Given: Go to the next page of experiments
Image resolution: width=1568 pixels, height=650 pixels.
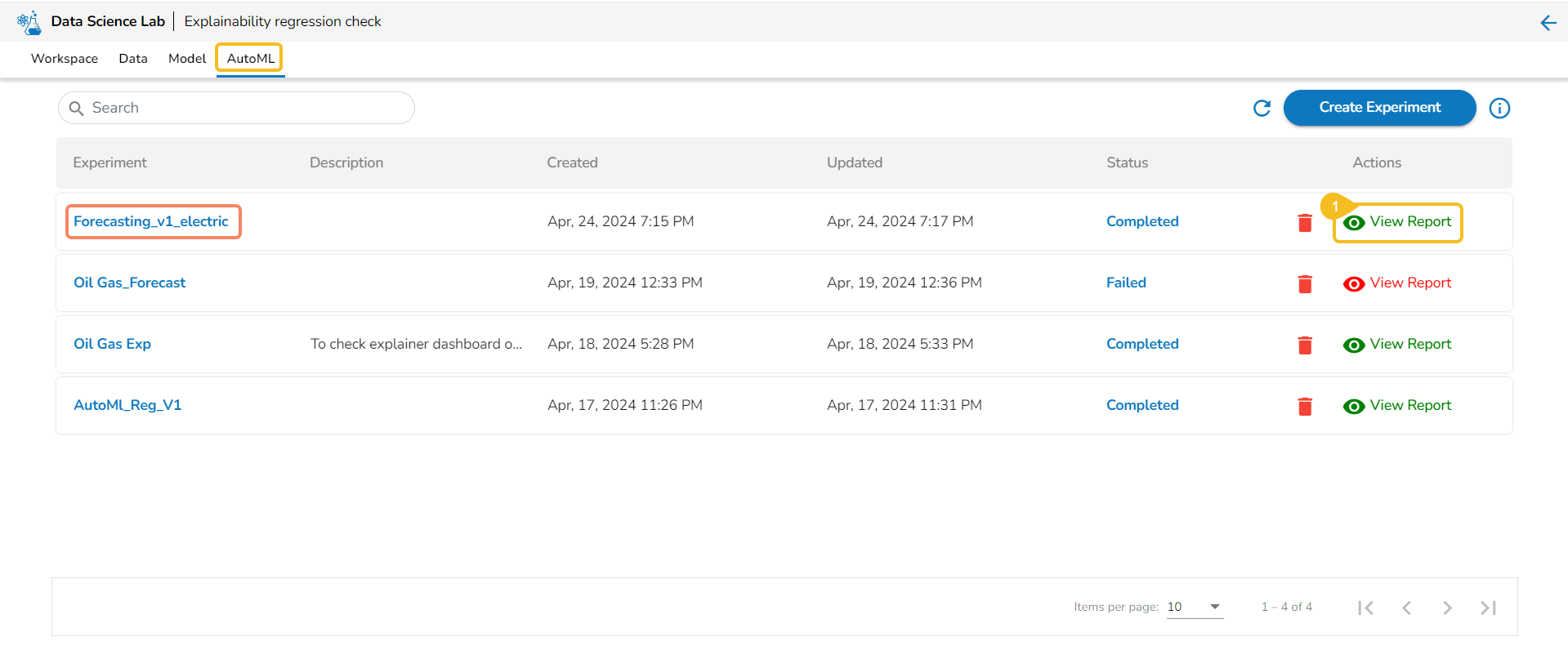Looking at the screenshot, I should (x=1447, y=608).
